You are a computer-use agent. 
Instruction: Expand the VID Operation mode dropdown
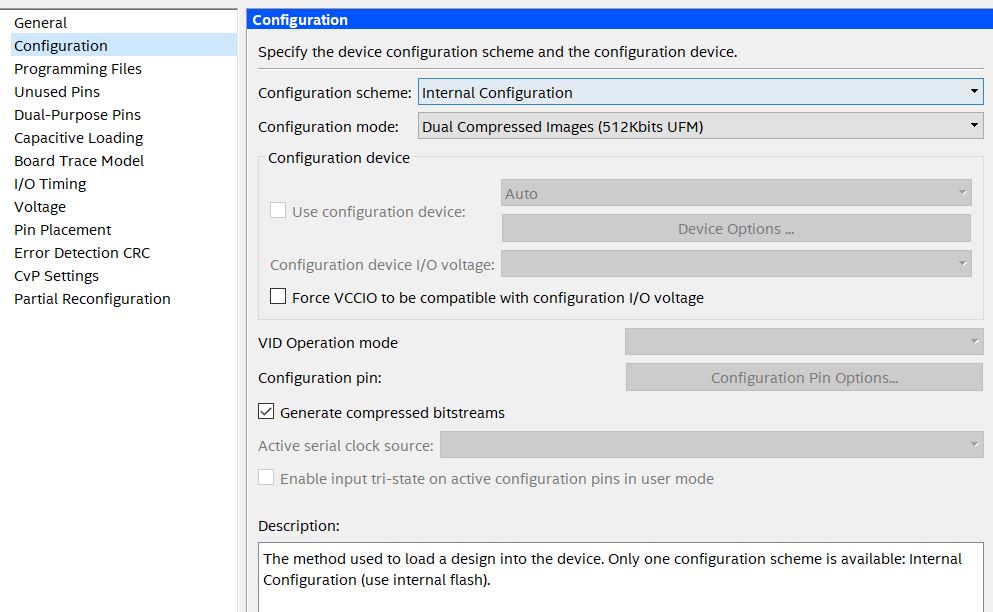point(804,342)
